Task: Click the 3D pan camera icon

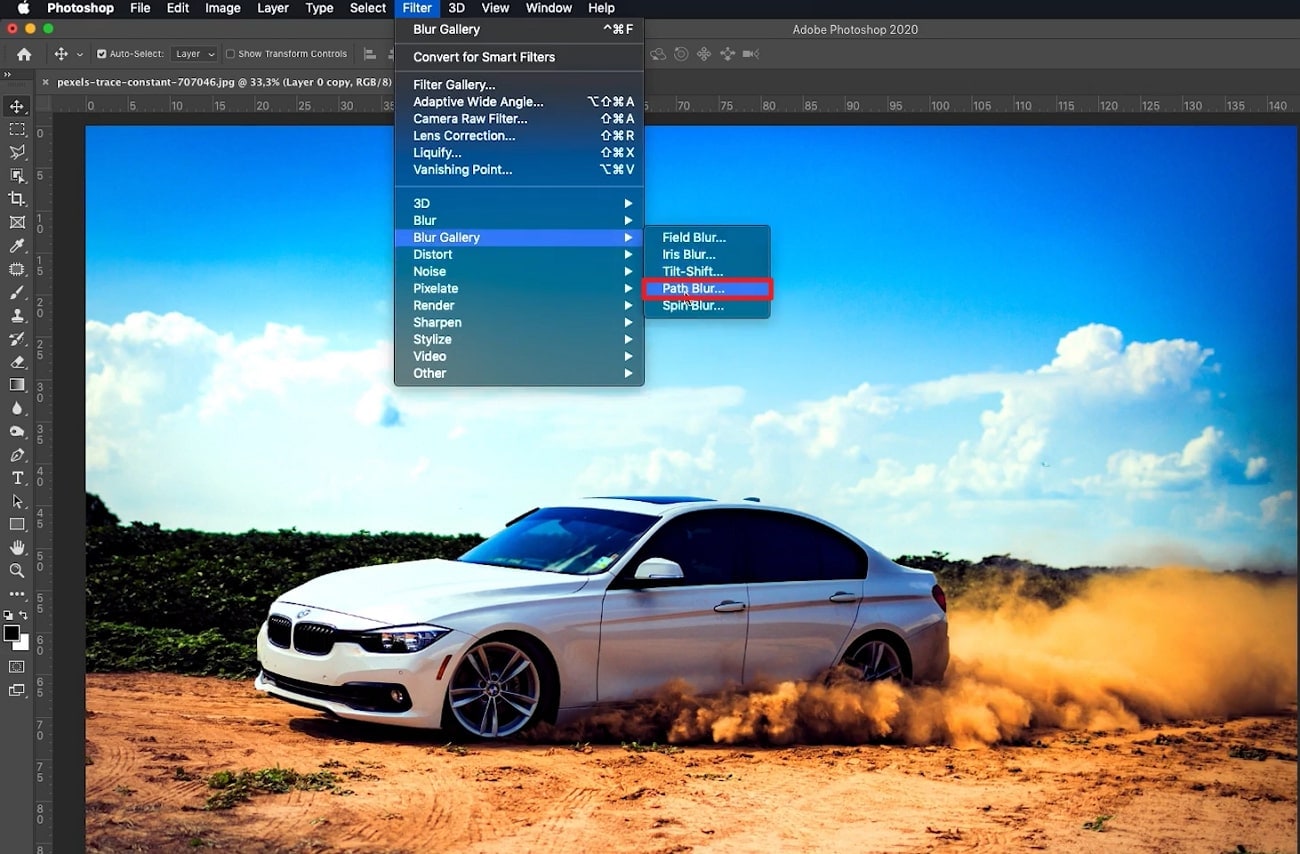Action: (x=704, y=54)
